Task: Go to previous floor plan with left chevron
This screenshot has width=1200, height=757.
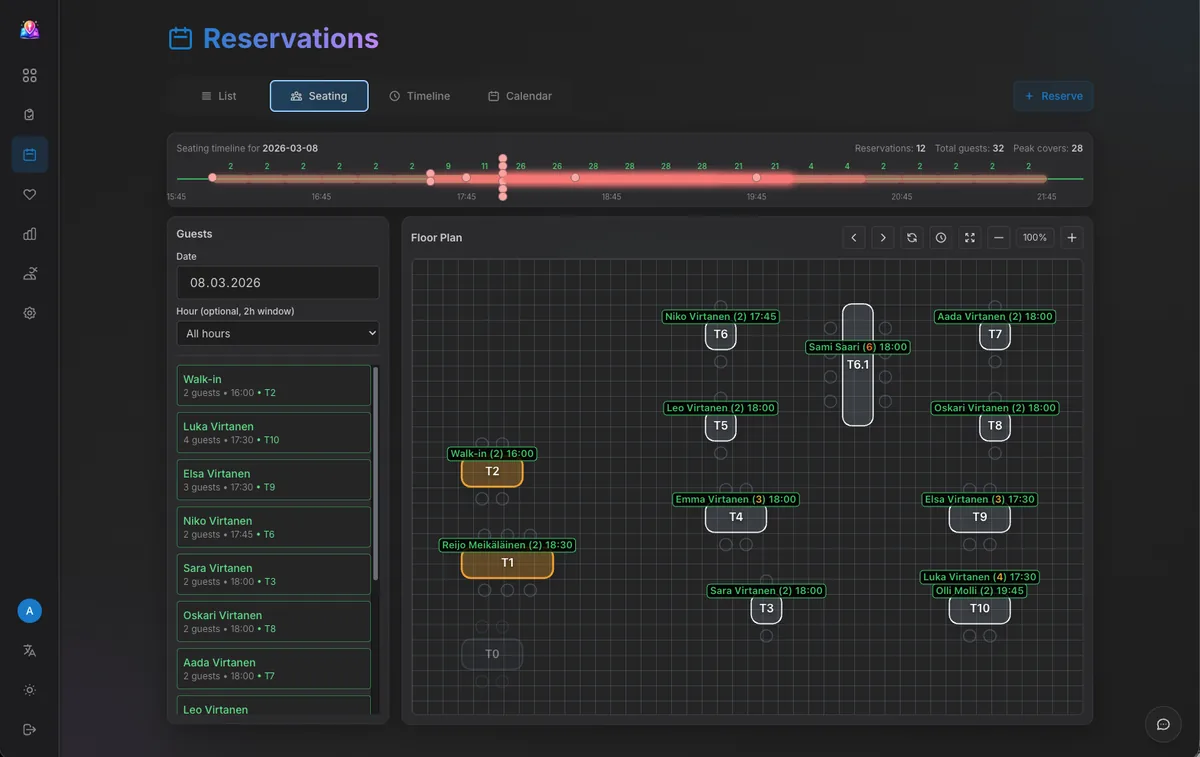Action: 854,238
